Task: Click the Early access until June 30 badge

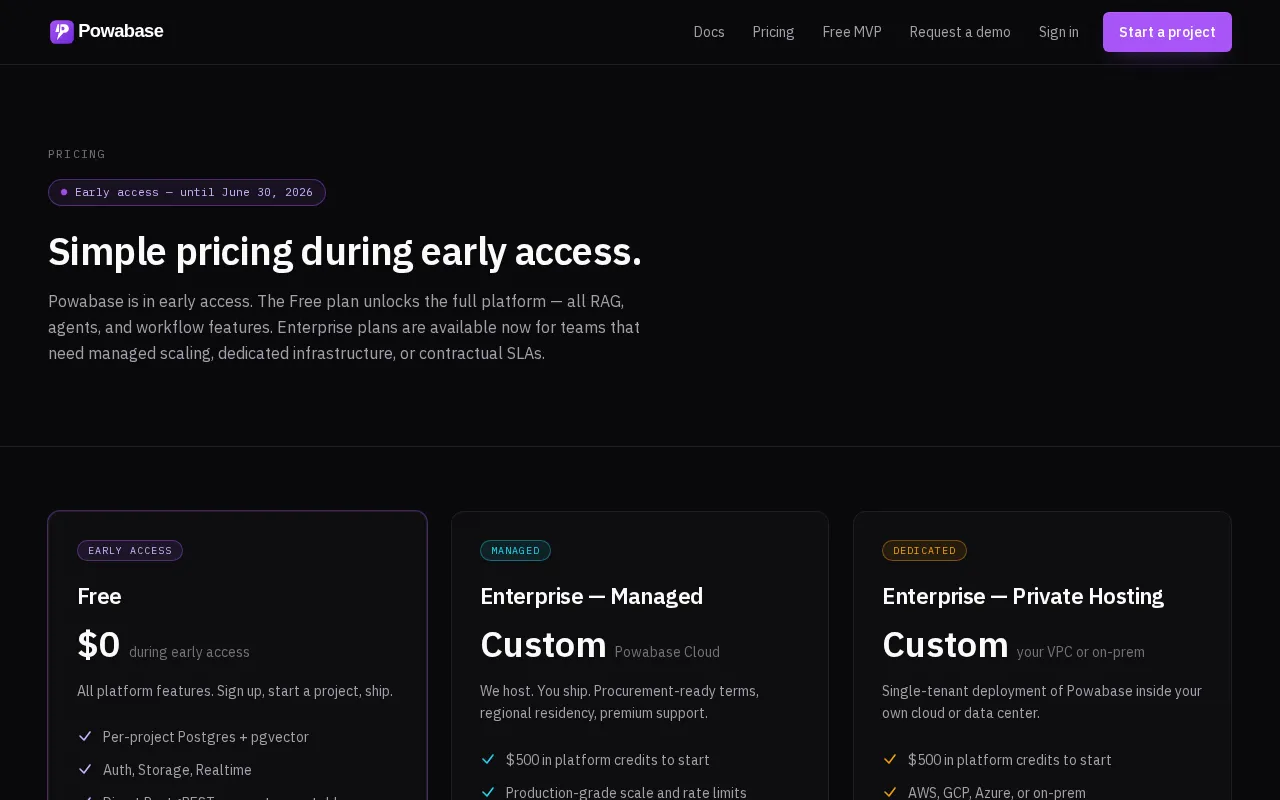Action: click(187, 192)
